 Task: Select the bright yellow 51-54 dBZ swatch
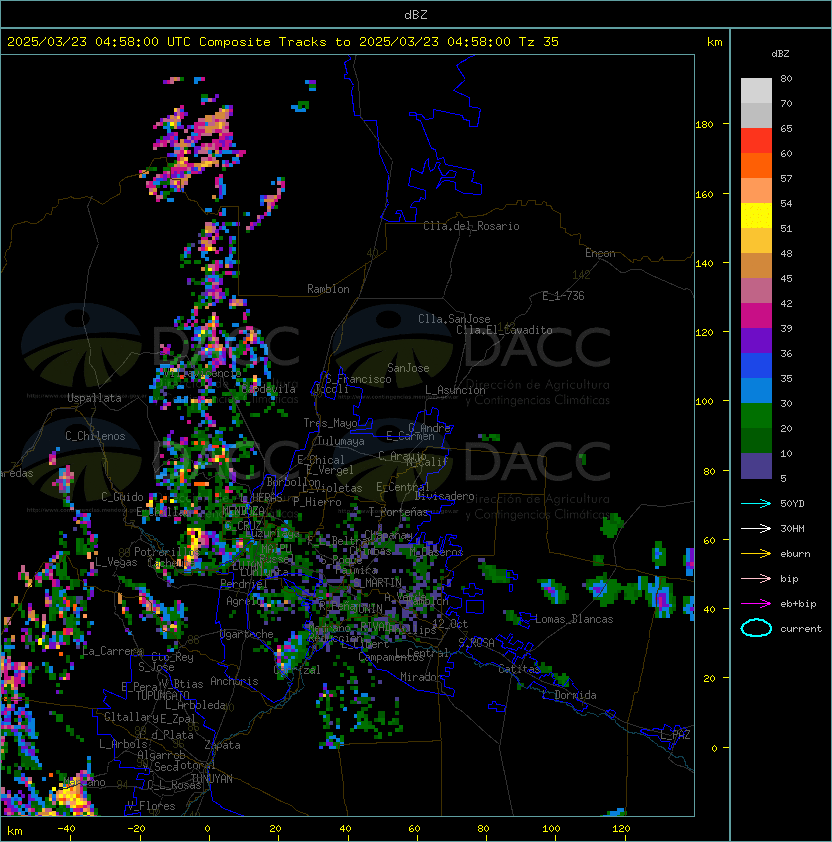[756, 216]
